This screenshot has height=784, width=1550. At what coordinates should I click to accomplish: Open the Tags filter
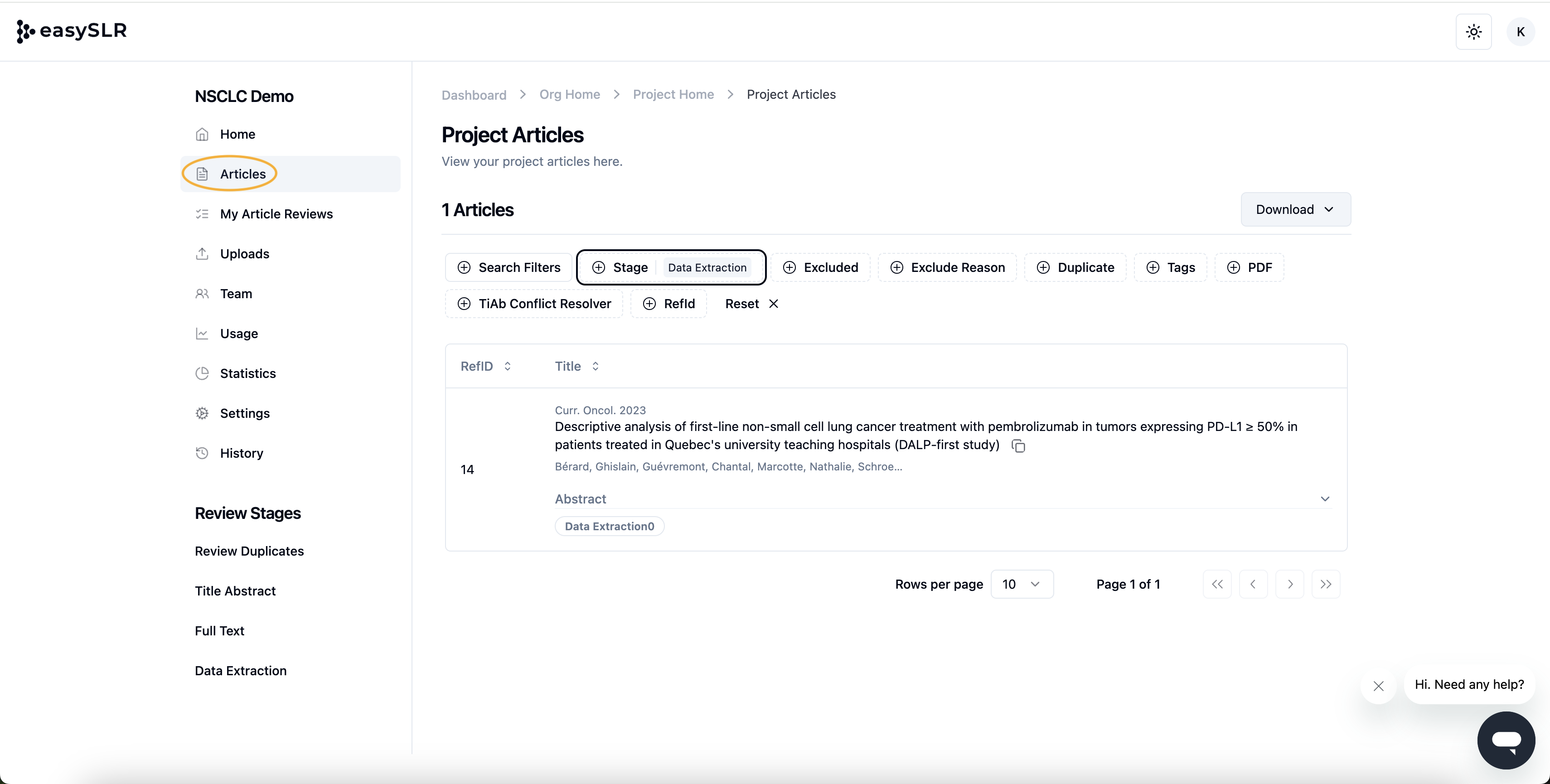(x=1170, y=267)
